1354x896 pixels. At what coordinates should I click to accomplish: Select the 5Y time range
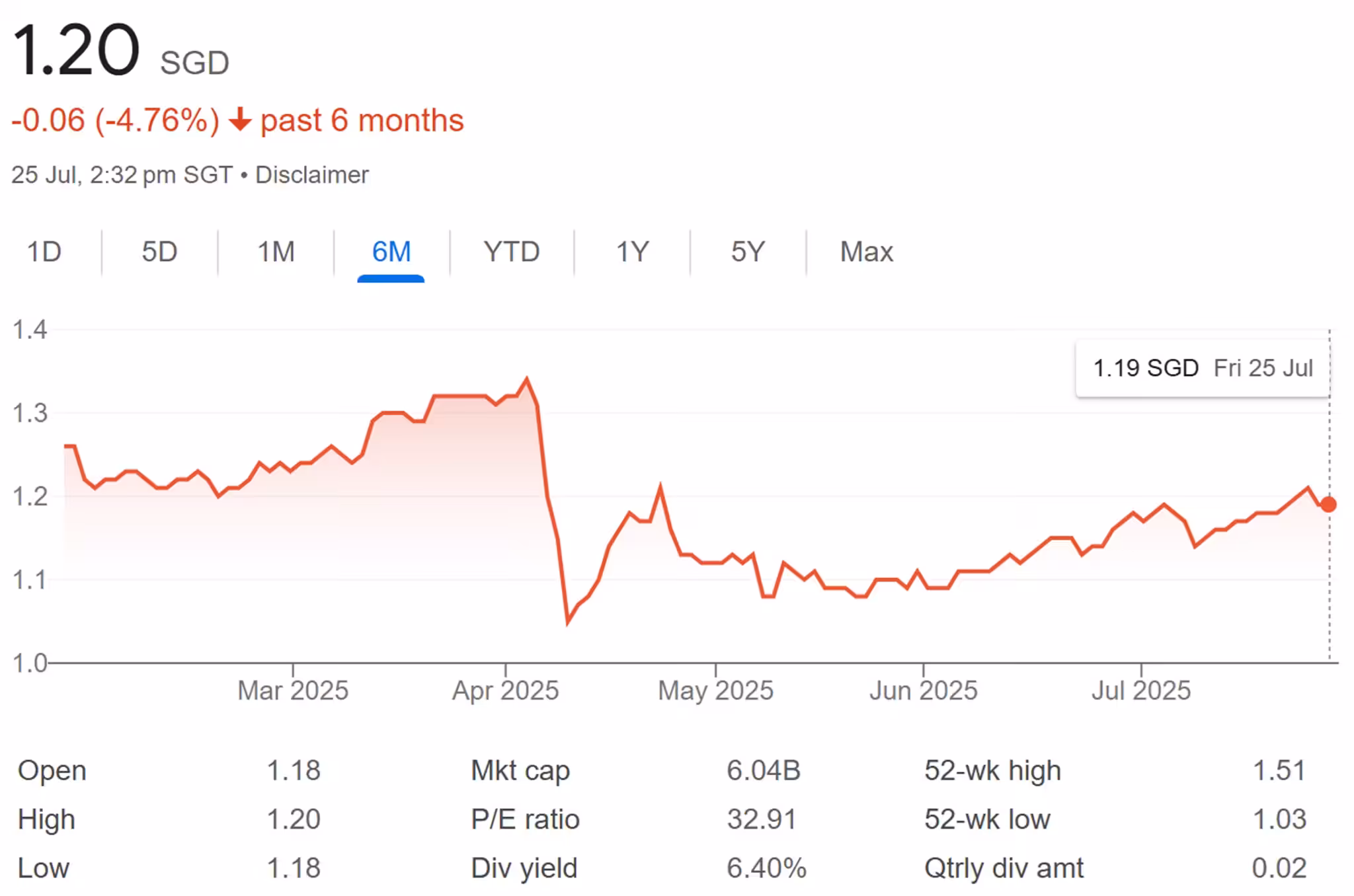coord(748,252)
